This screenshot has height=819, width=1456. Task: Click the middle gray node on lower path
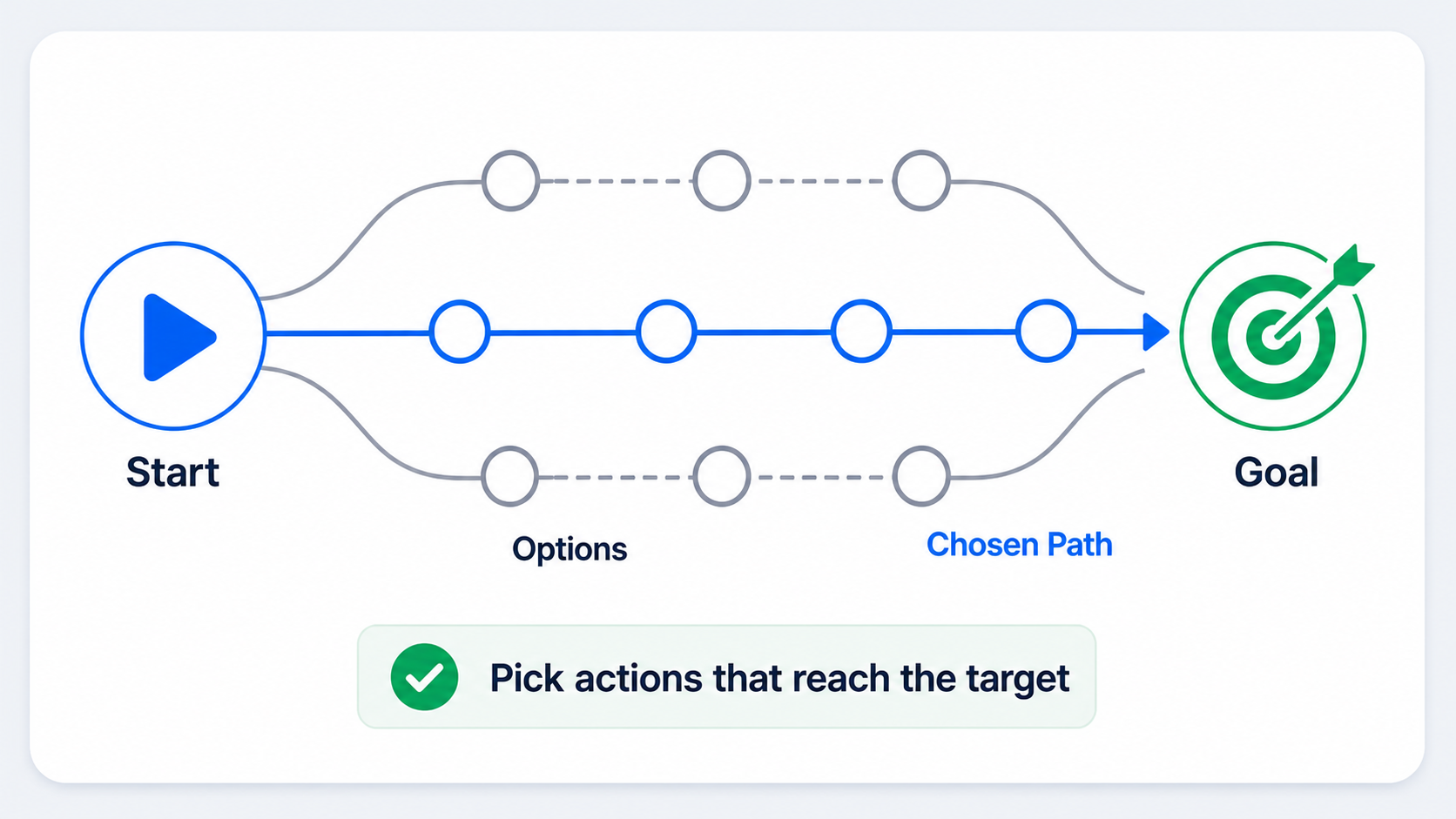coord(722,476)
